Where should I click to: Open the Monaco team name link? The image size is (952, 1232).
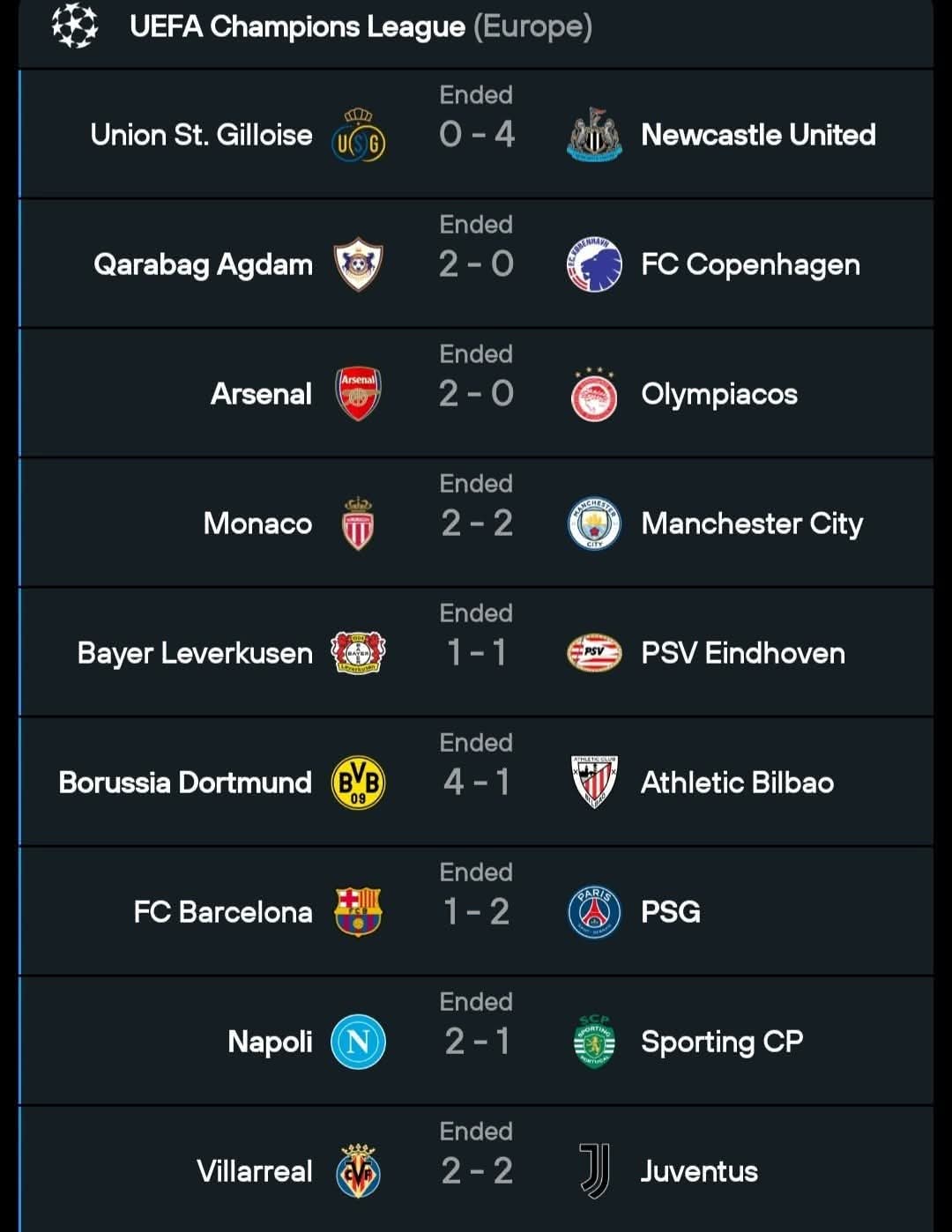click(257, 523)
